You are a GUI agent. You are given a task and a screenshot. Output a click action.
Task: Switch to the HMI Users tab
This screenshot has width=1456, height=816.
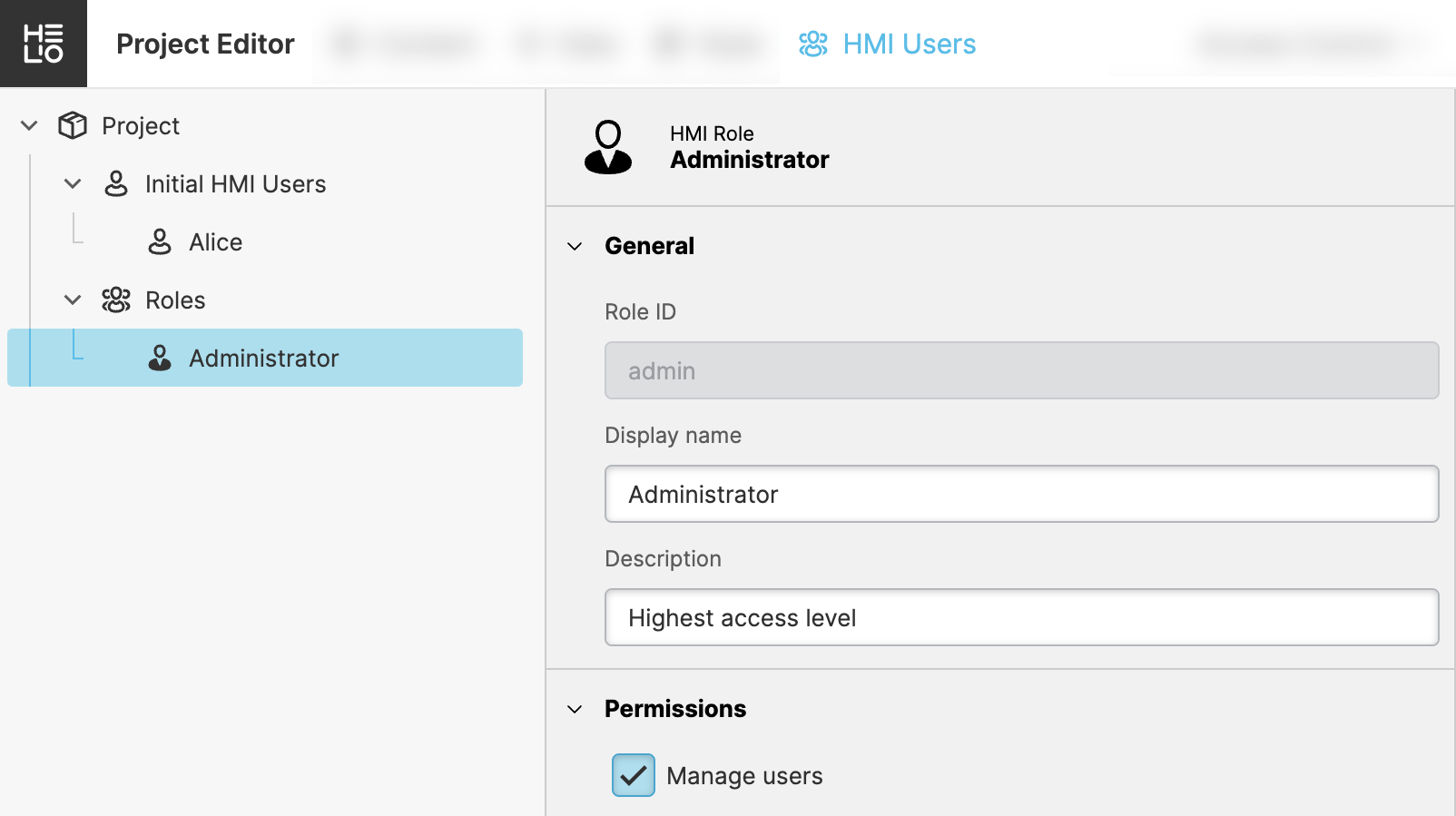pyautogui.click(x=908, y=44)
